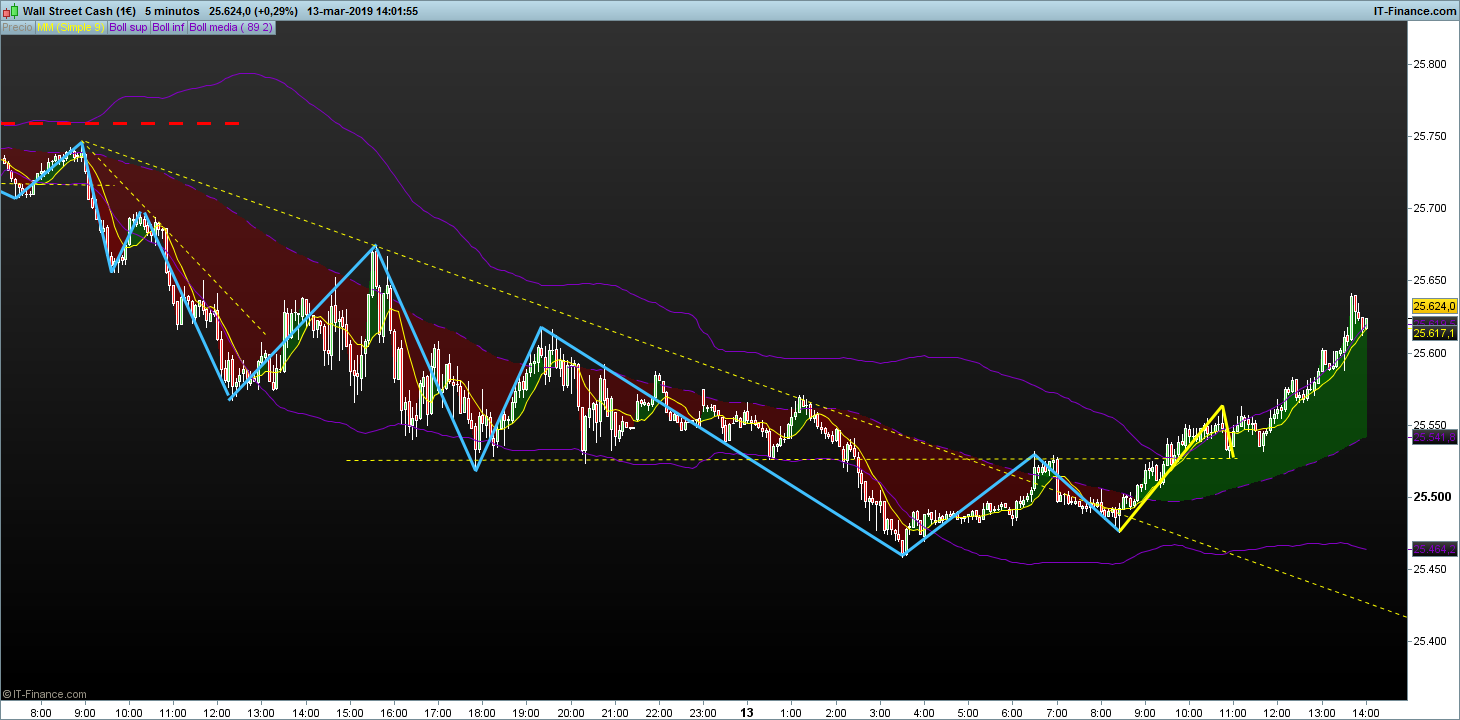This screenshot has width=1460, height=720.
Task: Open the Boll media (89 2) indicator settings
Action: 230,27
